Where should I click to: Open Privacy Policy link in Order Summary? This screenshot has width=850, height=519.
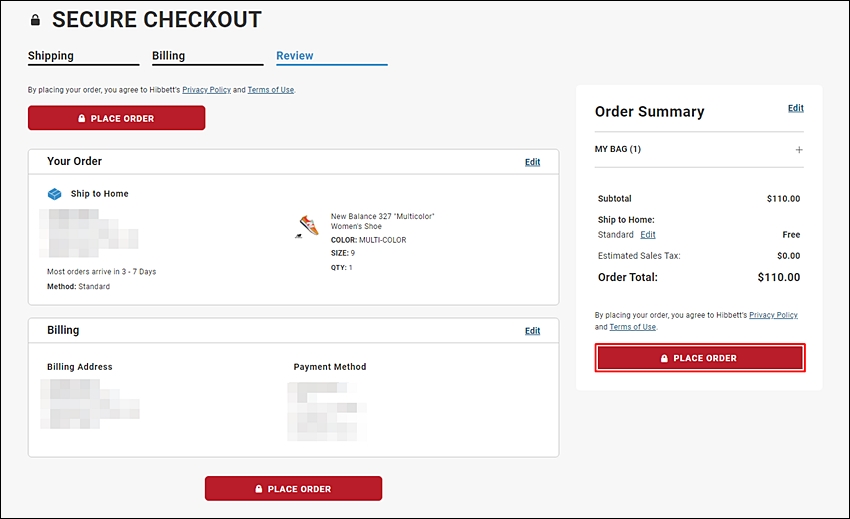(x=773, y=315)
